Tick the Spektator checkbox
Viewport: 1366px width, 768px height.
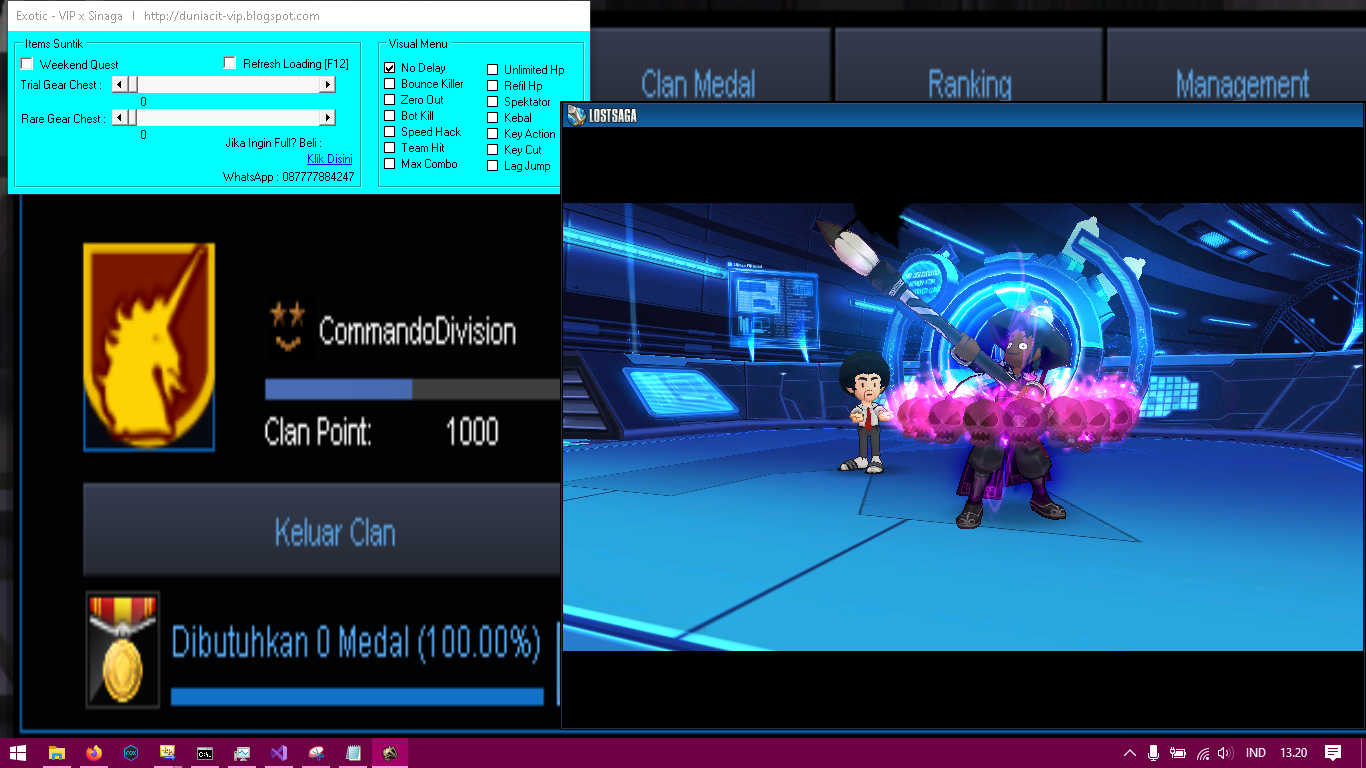(x=493, y=102)
